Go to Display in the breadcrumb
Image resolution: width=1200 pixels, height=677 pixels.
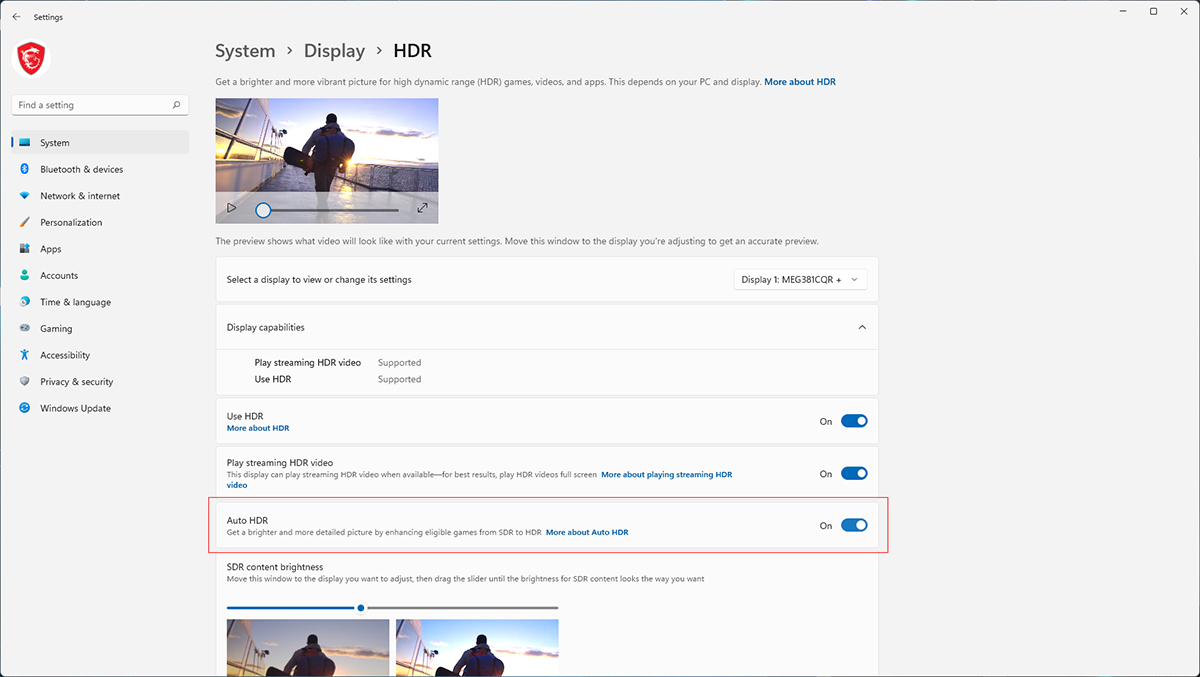334,51
